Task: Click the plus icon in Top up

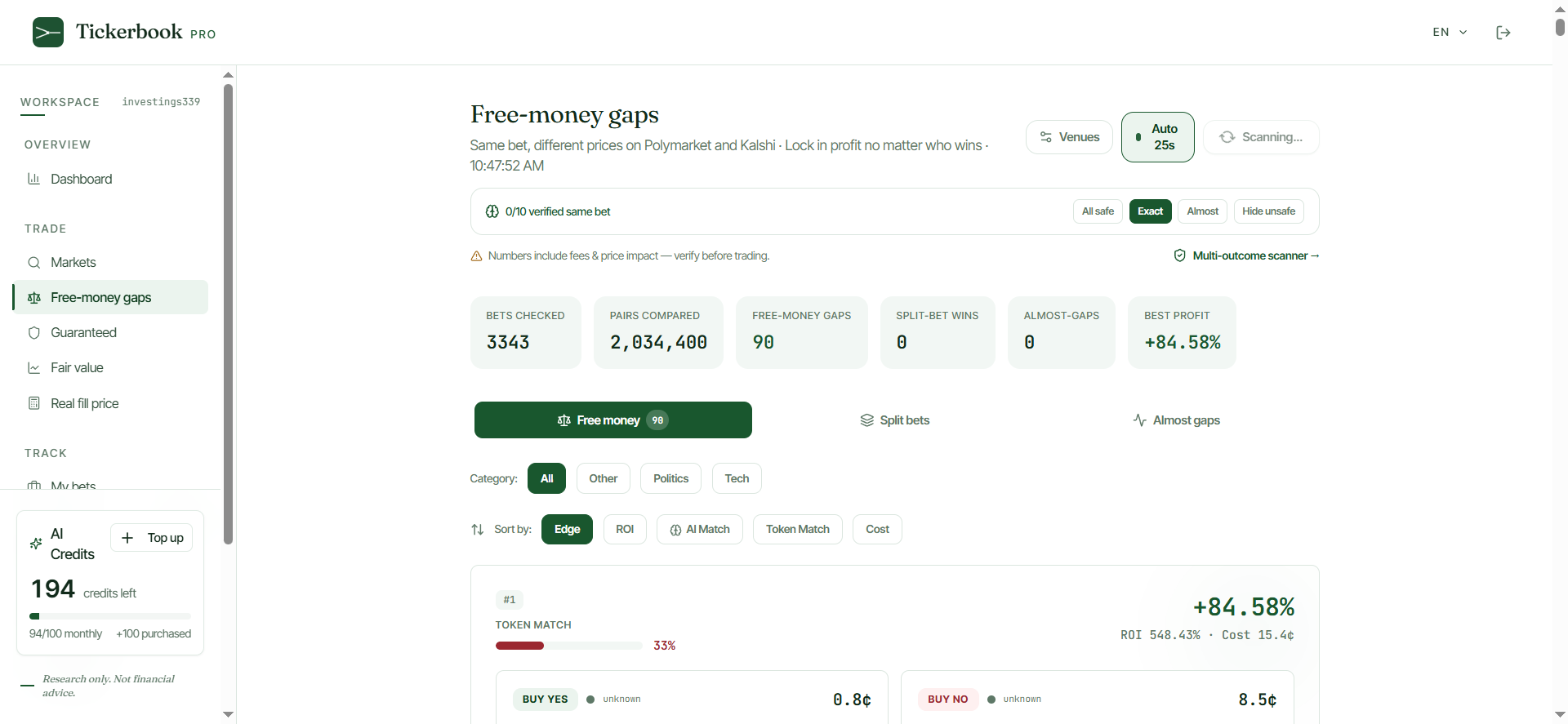Action: pos(127,538)
